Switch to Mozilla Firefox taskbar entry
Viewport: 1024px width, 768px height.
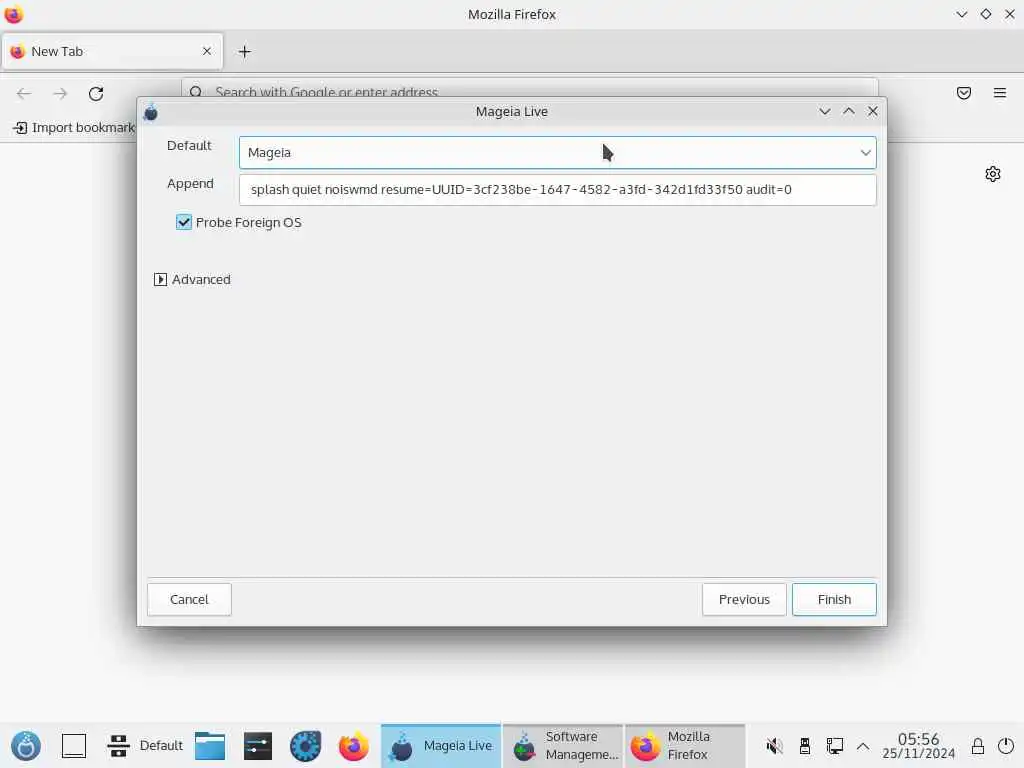[685, 746]
